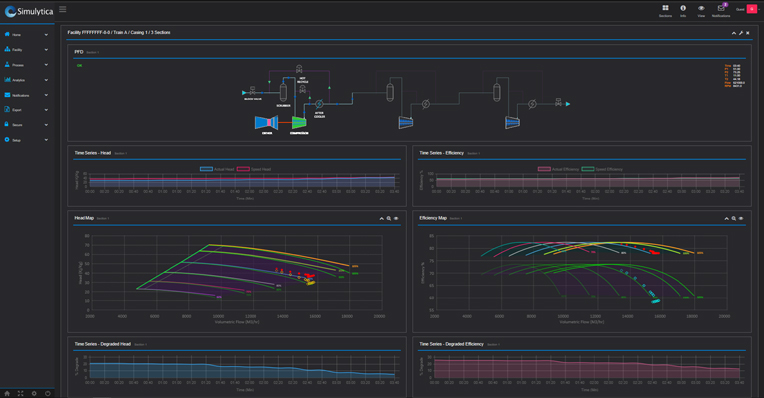The height and width of the screenshot is (398, 764).
Task: Click the Analytics chart icon in sidebar
Action: pyautogui.click(x=7, y=79)
